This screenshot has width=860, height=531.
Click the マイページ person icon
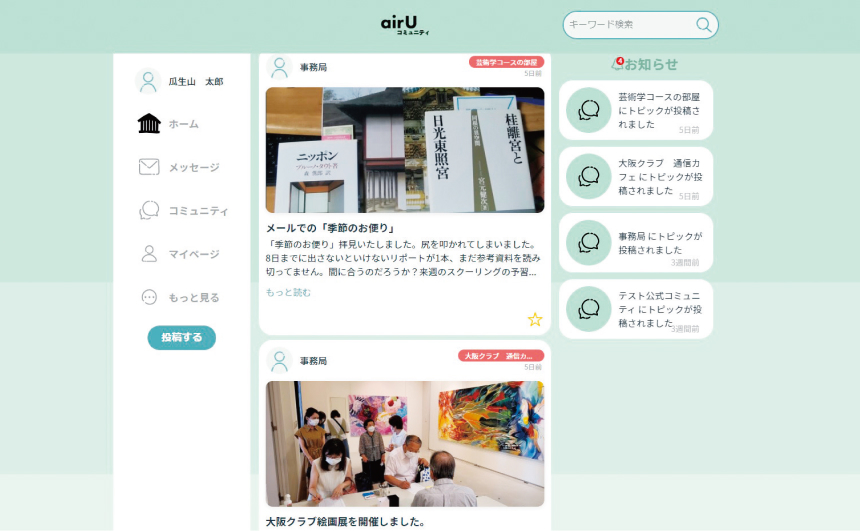click(x=149, y=253)
